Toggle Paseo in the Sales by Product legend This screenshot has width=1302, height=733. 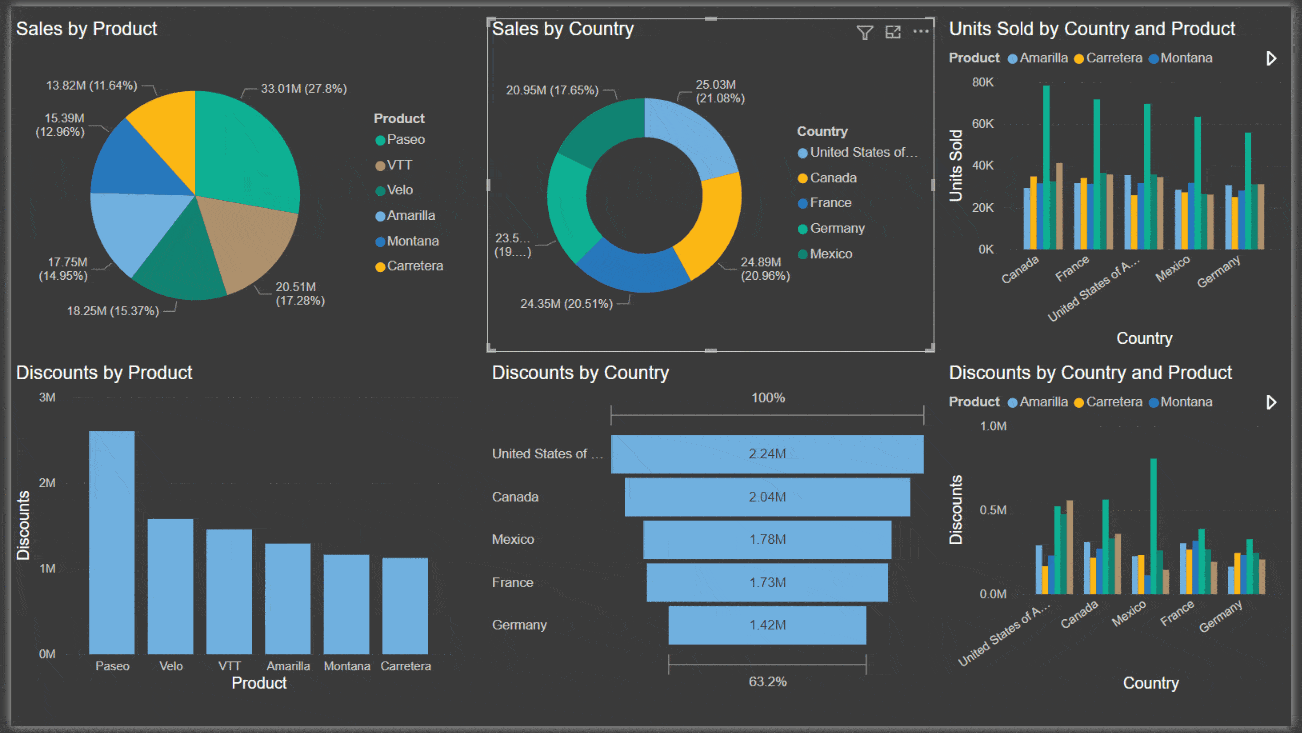[396, 139]
